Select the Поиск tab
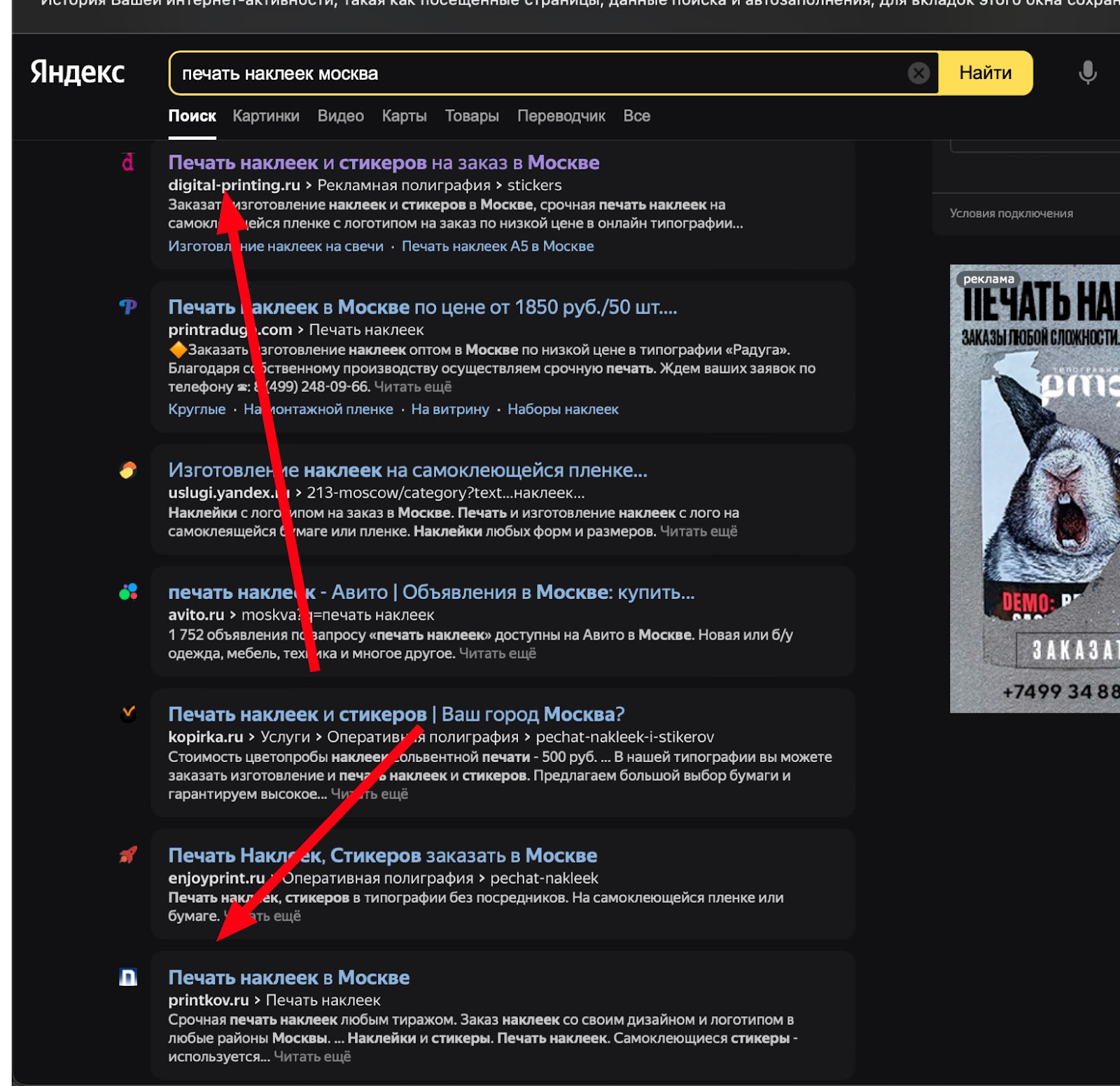This screenshot has height=1086, width=1120. point(192,116)
